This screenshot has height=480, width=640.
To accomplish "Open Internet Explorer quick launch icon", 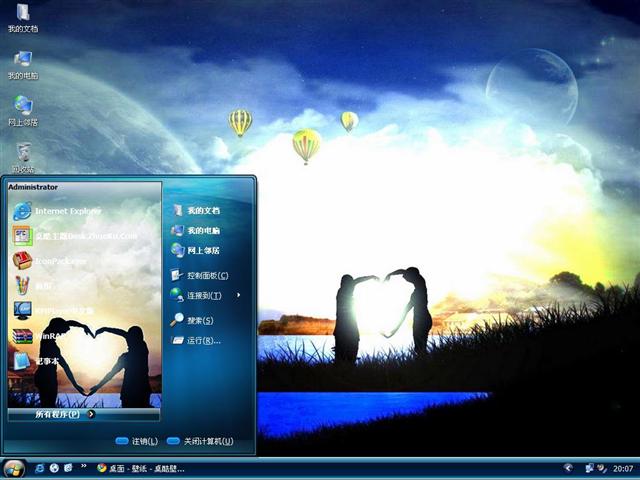I will coord(40,468).
